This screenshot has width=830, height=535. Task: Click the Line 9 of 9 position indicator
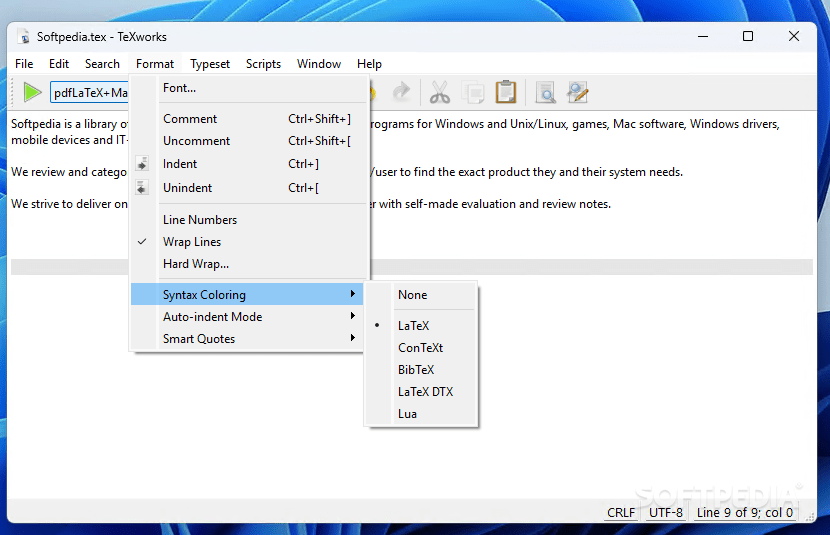(x=745, y=513)
